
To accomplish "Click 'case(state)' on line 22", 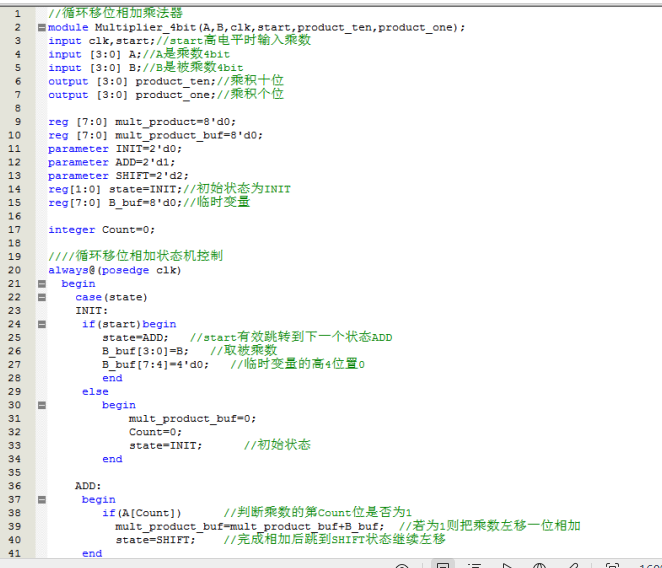I will point(111,297).
